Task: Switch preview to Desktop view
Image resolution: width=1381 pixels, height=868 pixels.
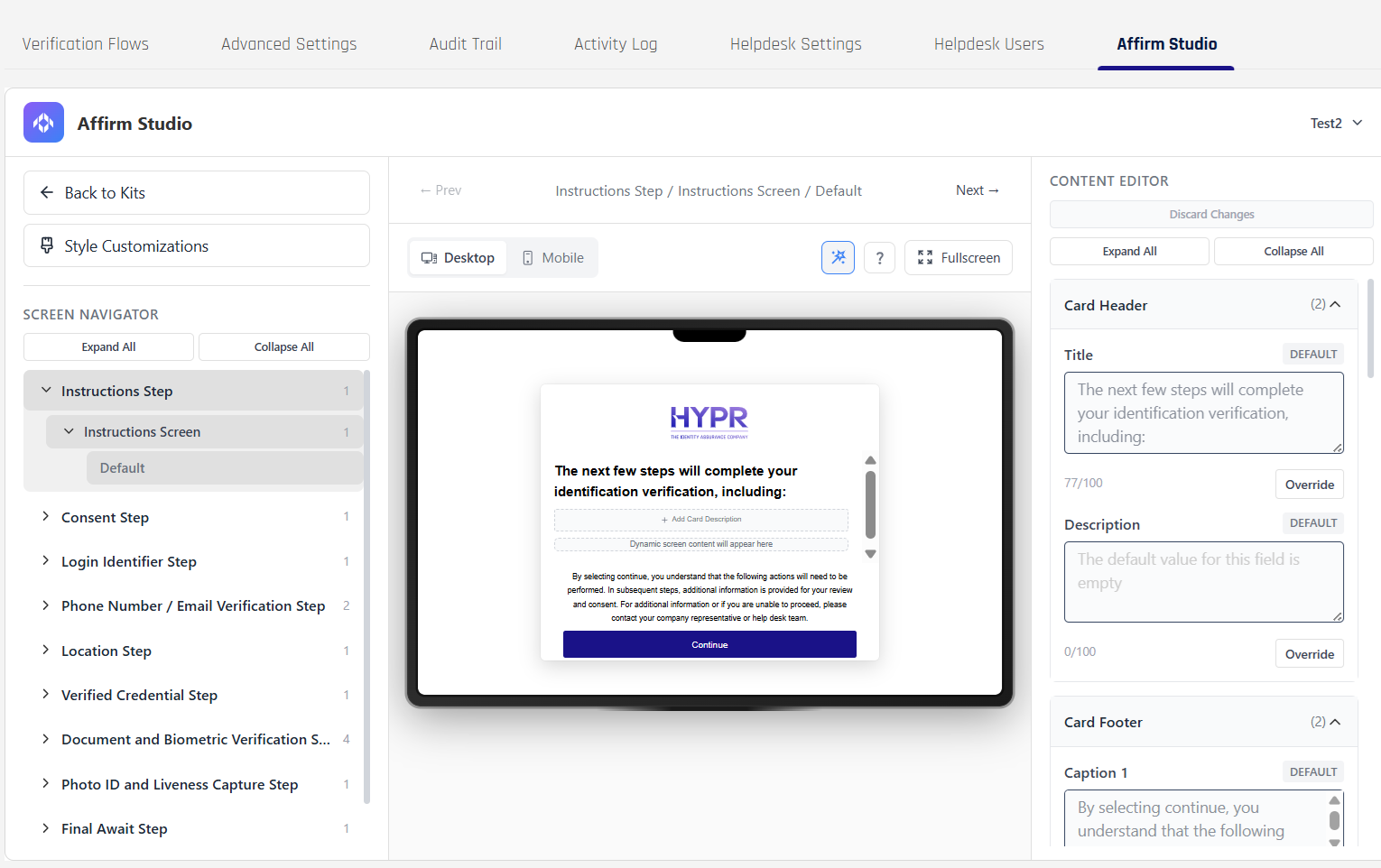Action: pyautogui.click(x=458, y=258)
